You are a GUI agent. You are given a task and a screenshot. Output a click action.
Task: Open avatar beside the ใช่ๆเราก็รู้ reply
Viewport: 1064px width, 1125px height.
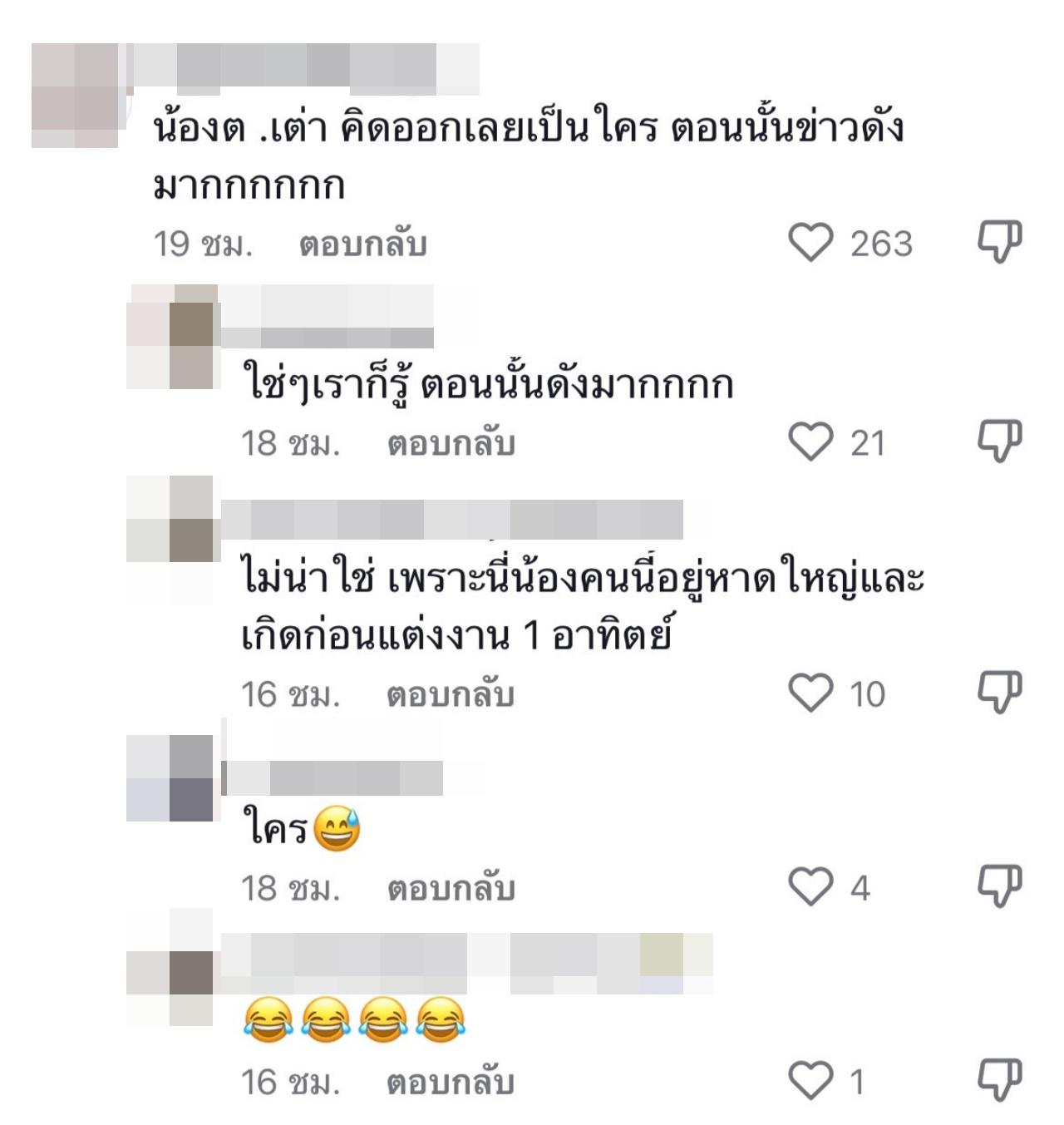[x=170, y=337]
